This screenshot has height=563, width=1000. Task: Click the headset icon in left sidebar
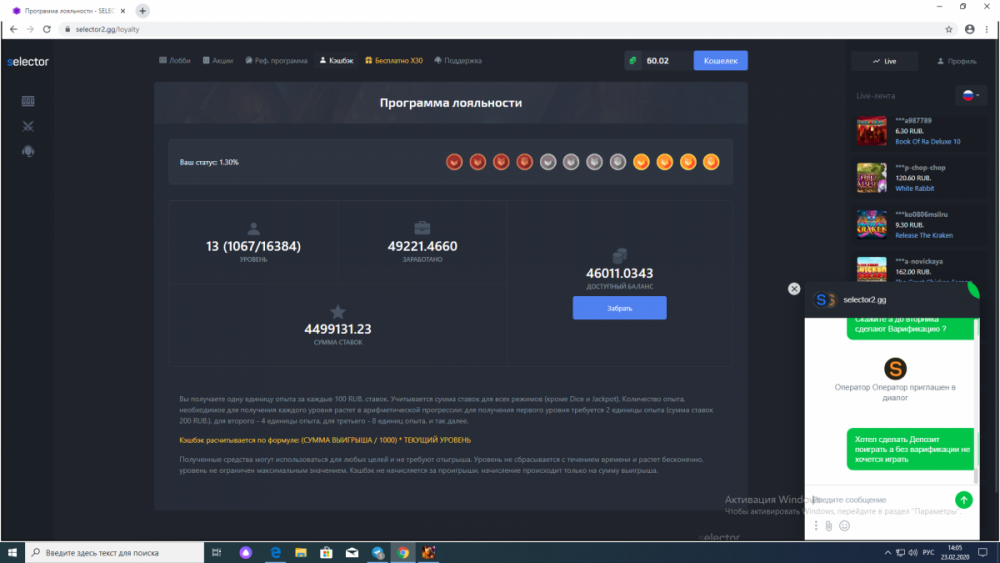coord(28,151)
